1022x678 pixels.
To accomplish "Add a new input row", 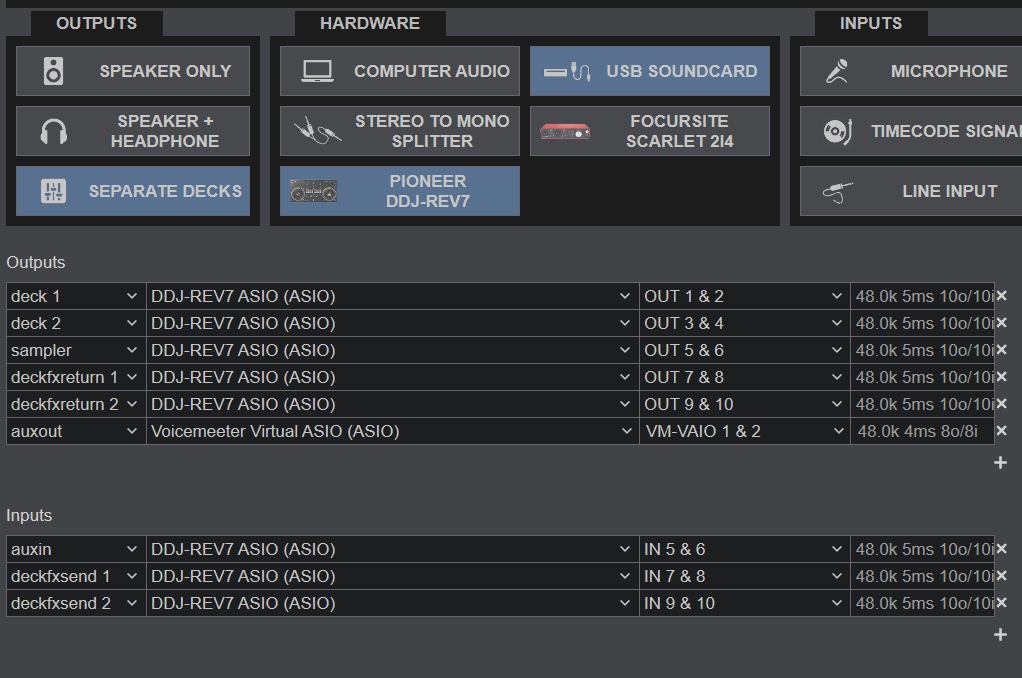I will click(x=1000, y=635).
